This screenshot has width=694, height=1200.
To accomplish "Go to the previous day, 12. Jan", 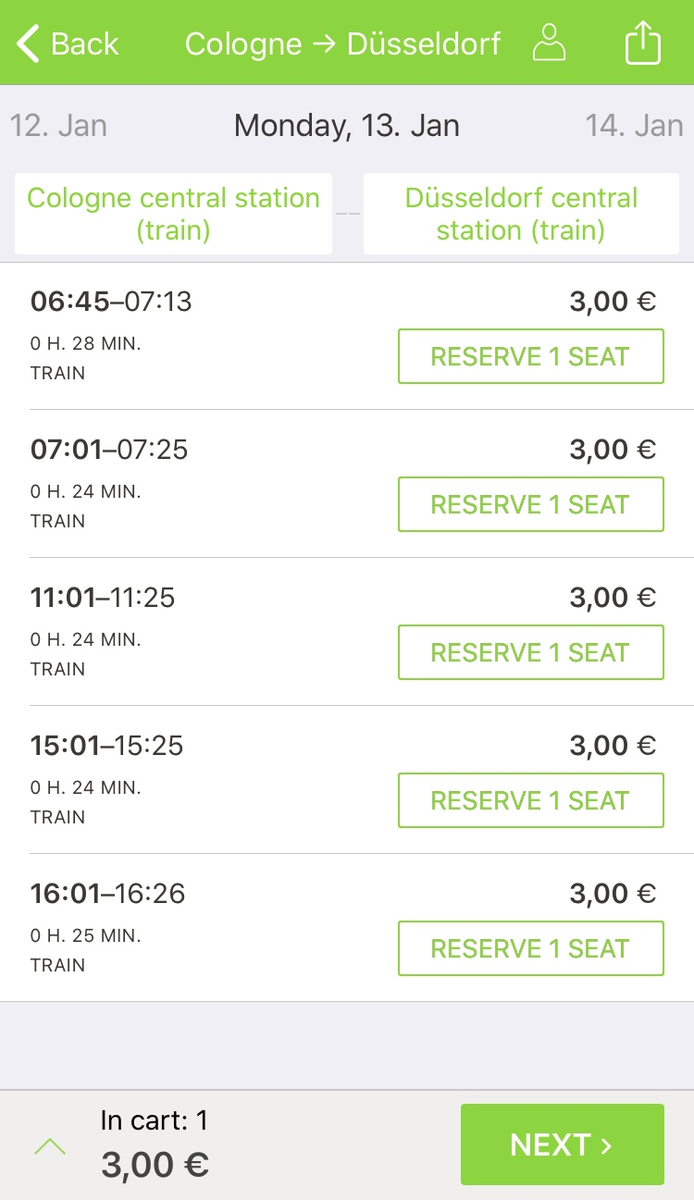I will 58,126.
